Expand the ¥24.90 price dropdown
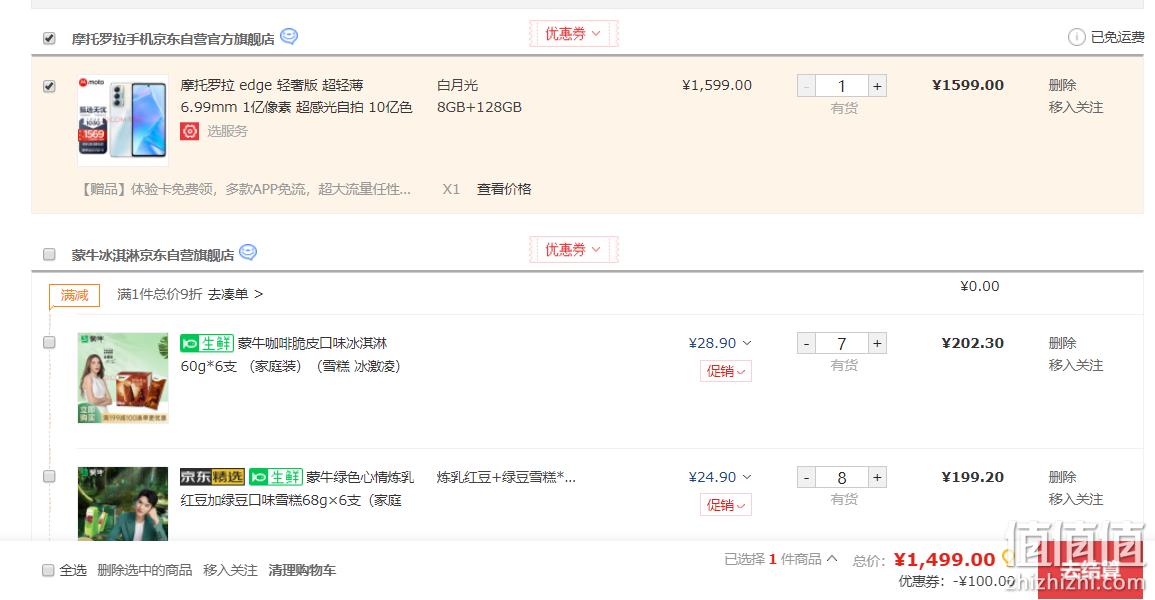This screenshot has height=600, width=1155. point(747,477)
